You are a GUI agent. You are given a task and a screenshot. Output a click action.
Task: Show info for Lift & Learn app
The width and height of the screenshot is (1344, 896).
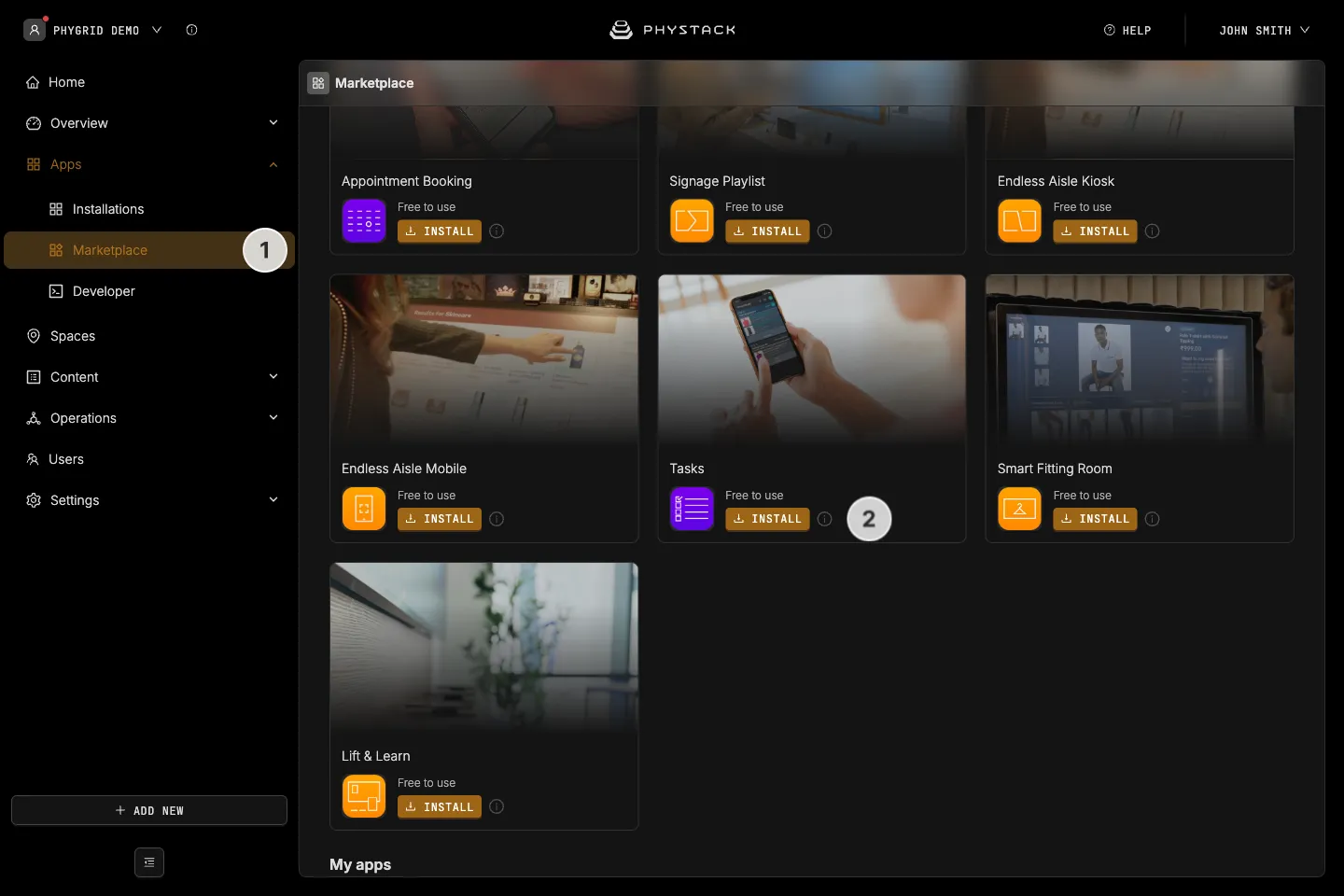click(x=497, y=806)
